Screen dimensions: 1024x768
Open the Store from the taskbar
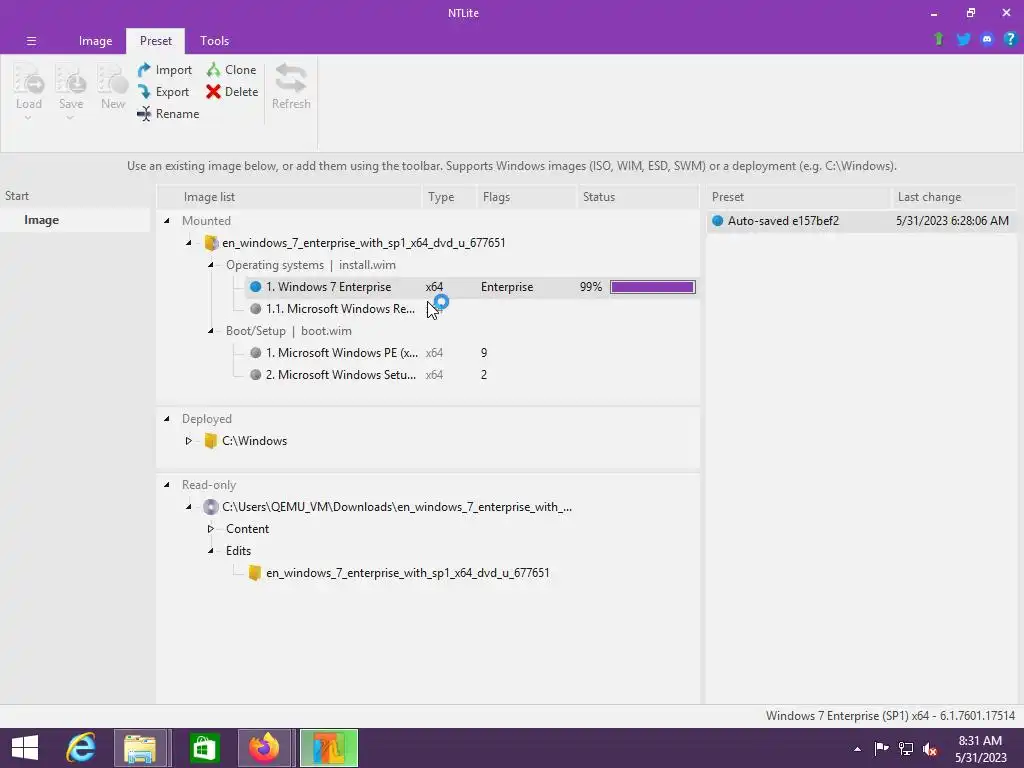click(x=204, y=748)
